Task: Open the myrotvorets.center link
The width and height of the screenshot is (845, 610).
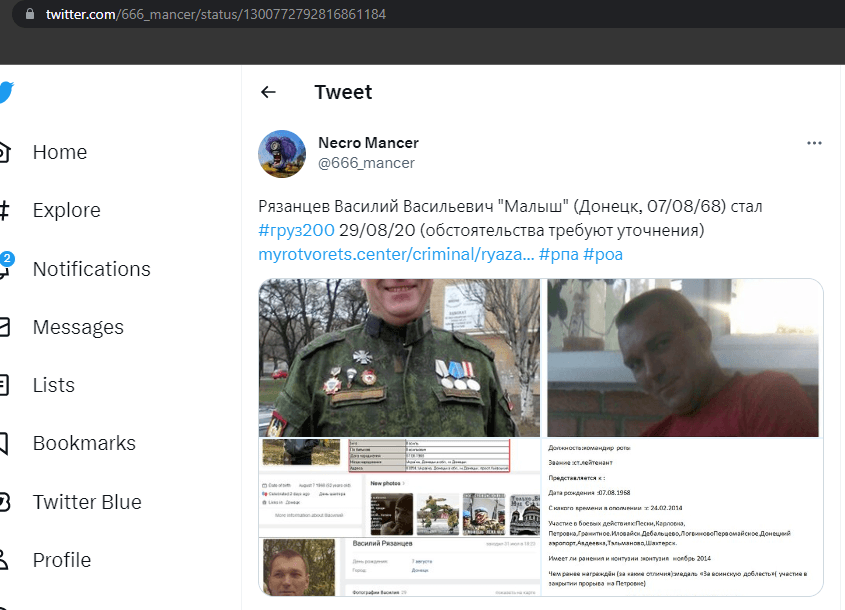Action: 396,254
